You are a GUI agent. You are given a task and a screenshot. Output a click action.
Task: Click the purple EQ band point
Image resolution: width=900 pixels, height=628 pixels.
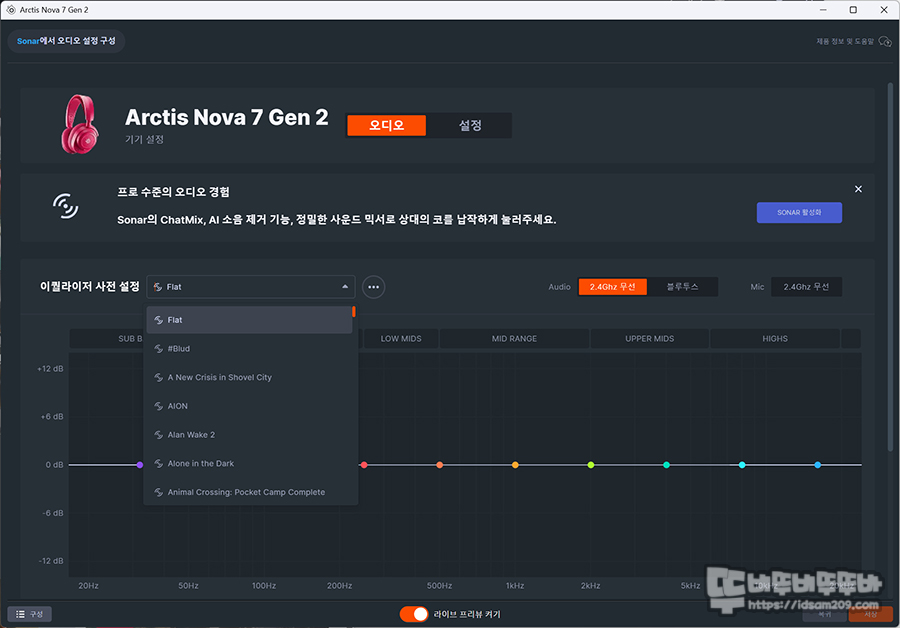click(x=139, y=465)
